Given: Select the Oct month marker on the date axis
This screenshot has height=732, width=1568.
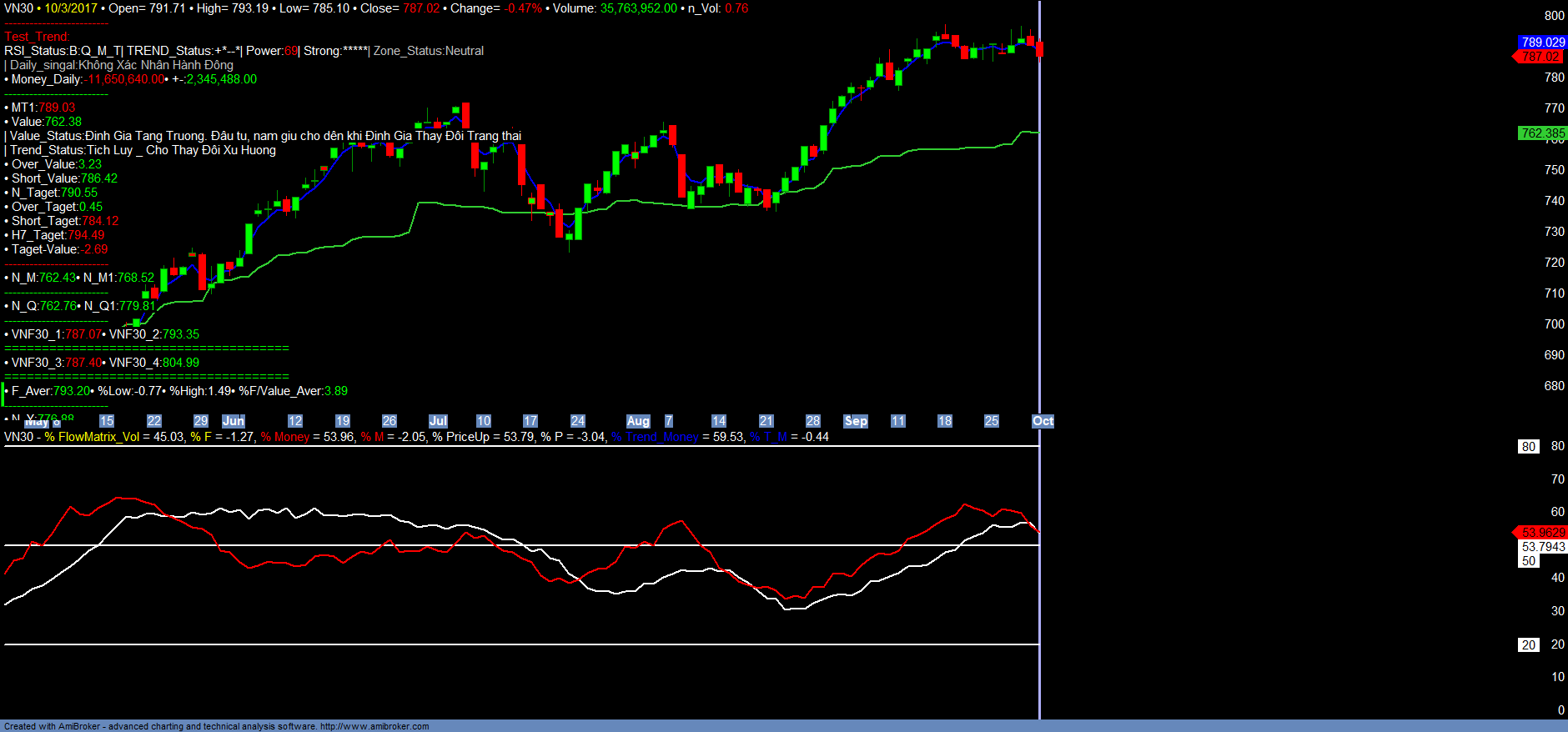Looking at the screenshot, I should coord(1043,421).
